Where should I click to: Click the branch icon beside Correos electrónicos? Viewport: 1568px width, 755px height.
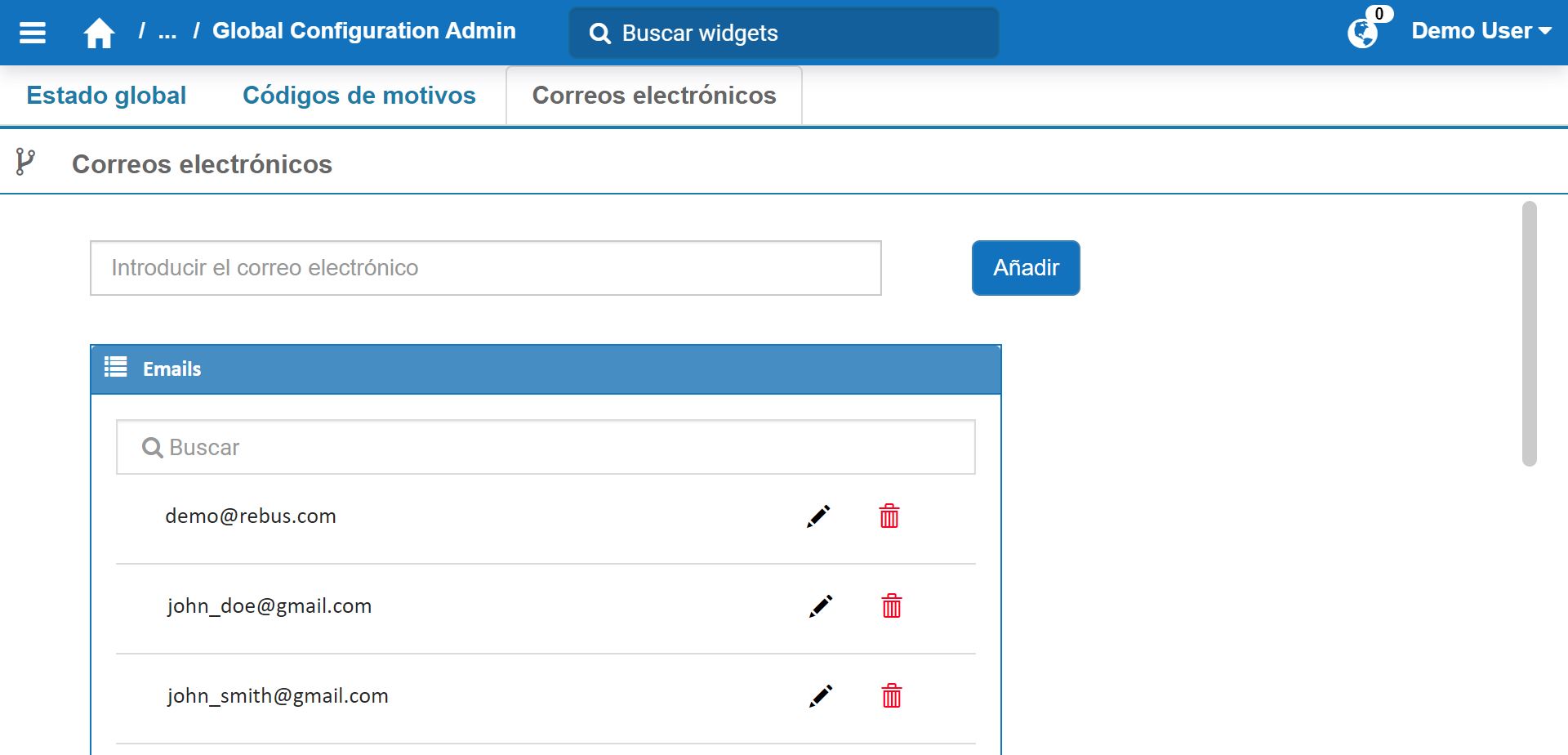25,163
